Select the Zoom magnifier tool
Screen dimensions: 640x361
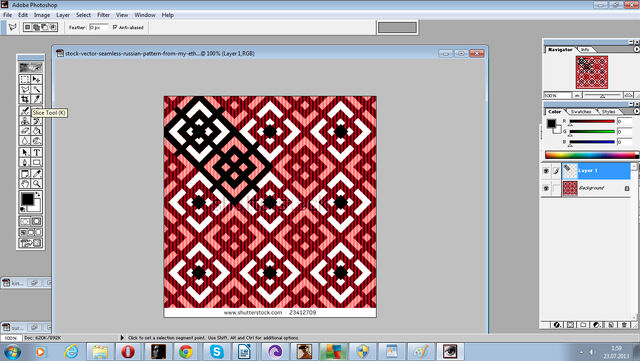[36, 184]
